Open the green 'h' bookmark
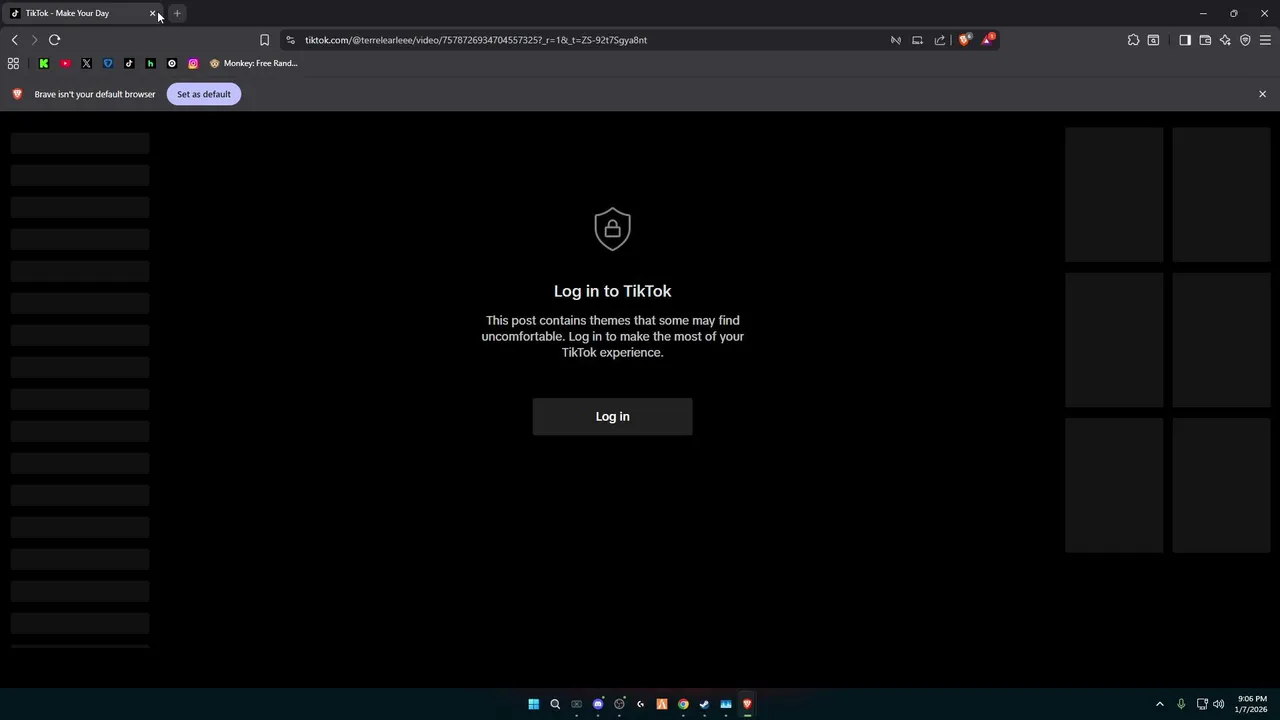This screenshot has width=1280, height=720. click(x=150, y=63)
